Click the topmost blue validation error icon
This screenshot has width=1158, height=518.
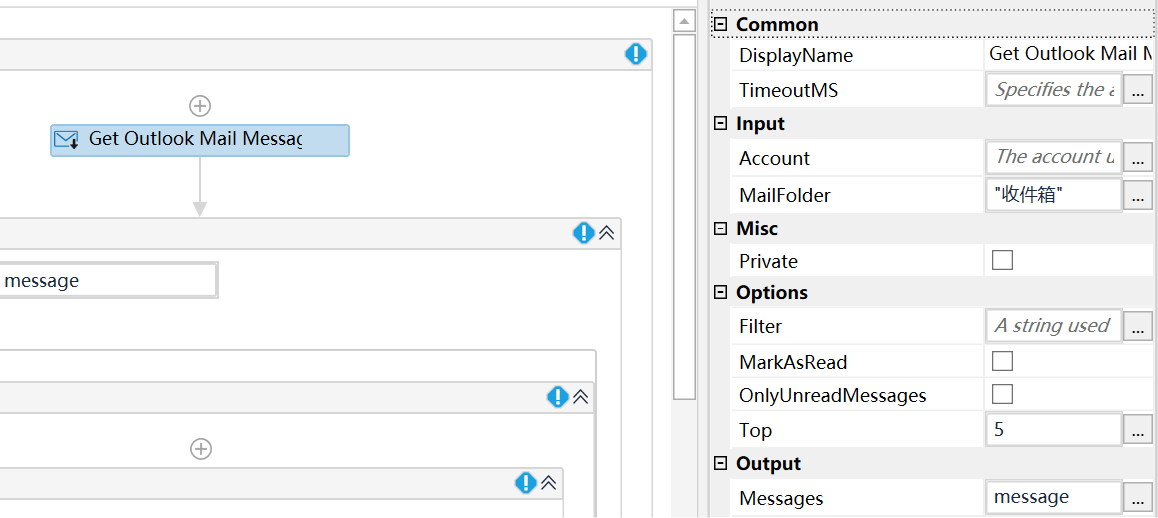coord(636,54)
